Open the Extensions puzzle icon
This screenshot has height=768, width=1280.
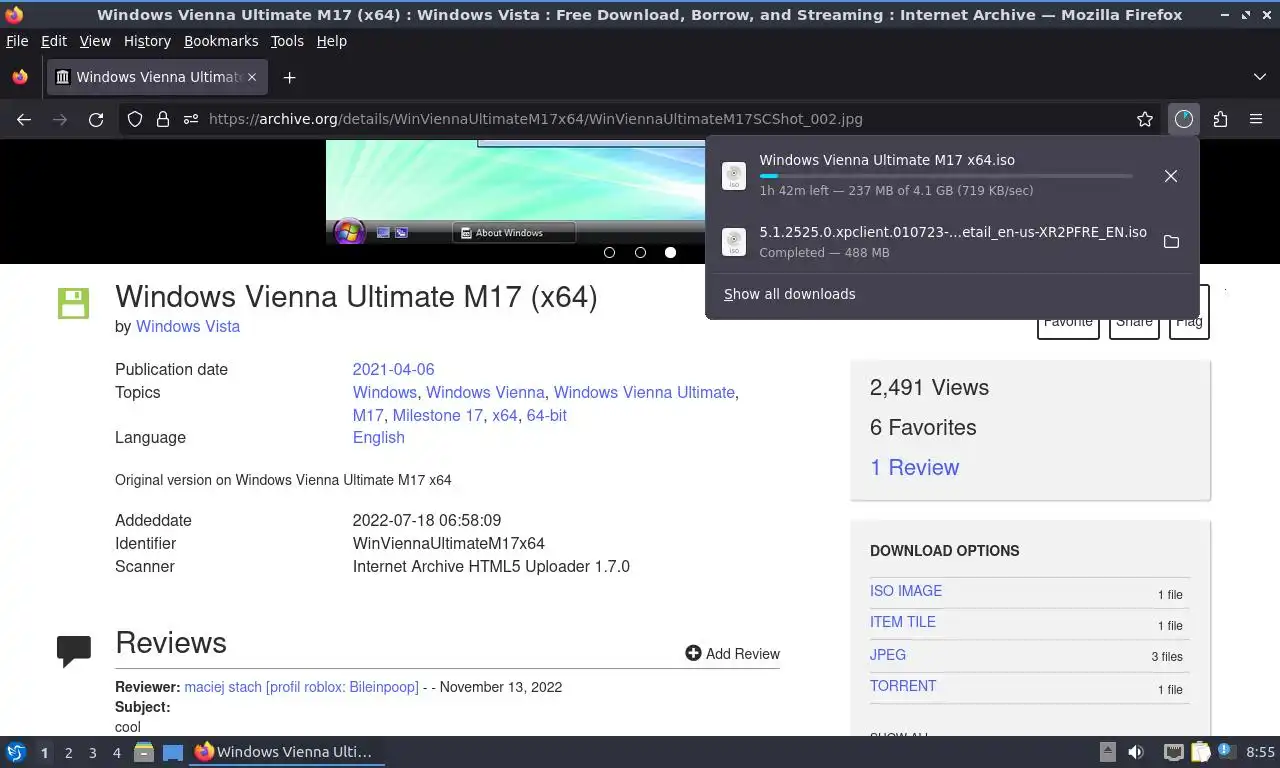tap(1220, 119)
